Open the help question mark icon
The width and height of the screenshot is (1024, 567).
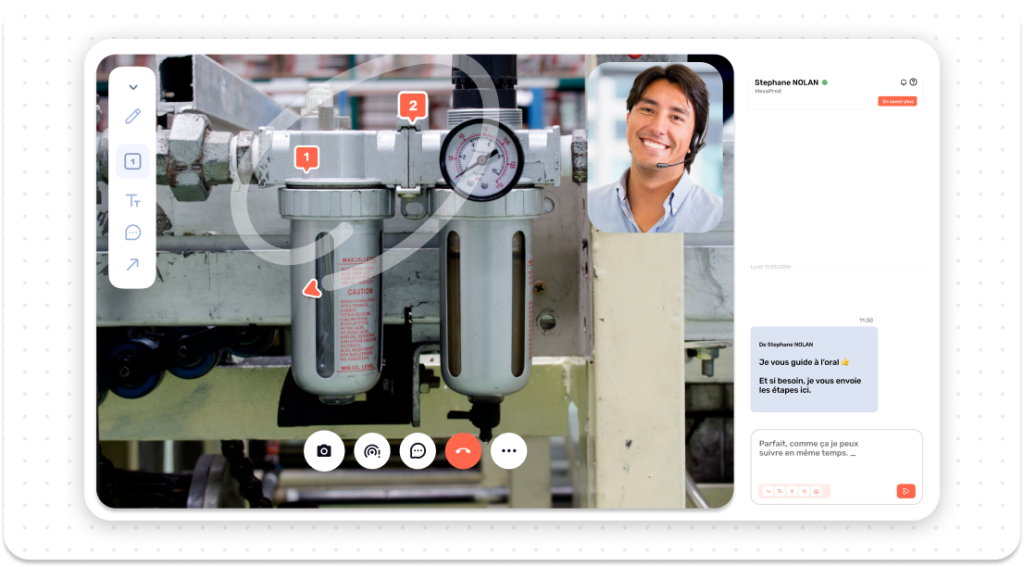(913, 82)
